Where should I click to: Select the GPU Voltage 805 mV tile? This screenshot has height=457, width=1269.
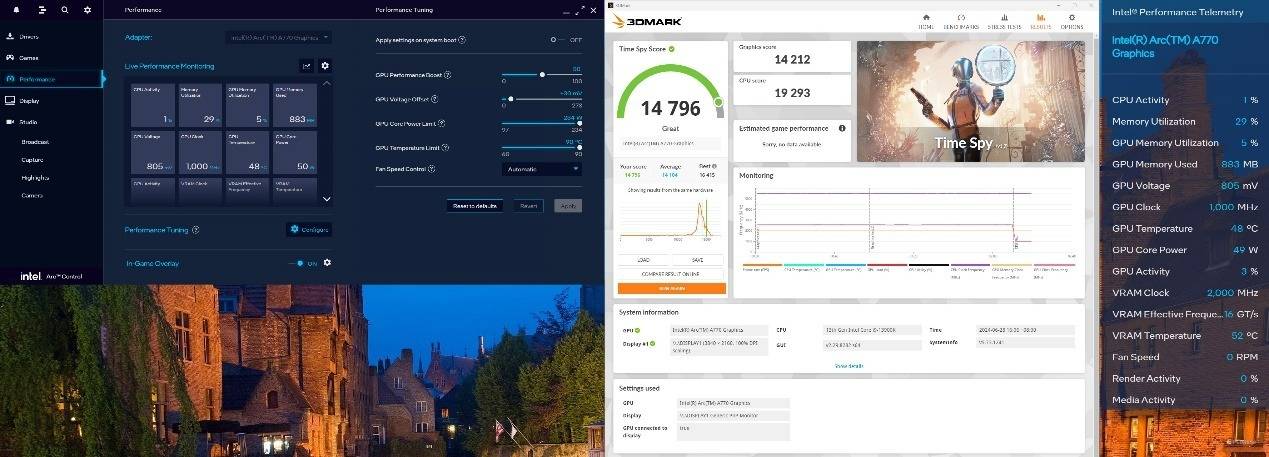pyautogui.click(x=153, y=151)
